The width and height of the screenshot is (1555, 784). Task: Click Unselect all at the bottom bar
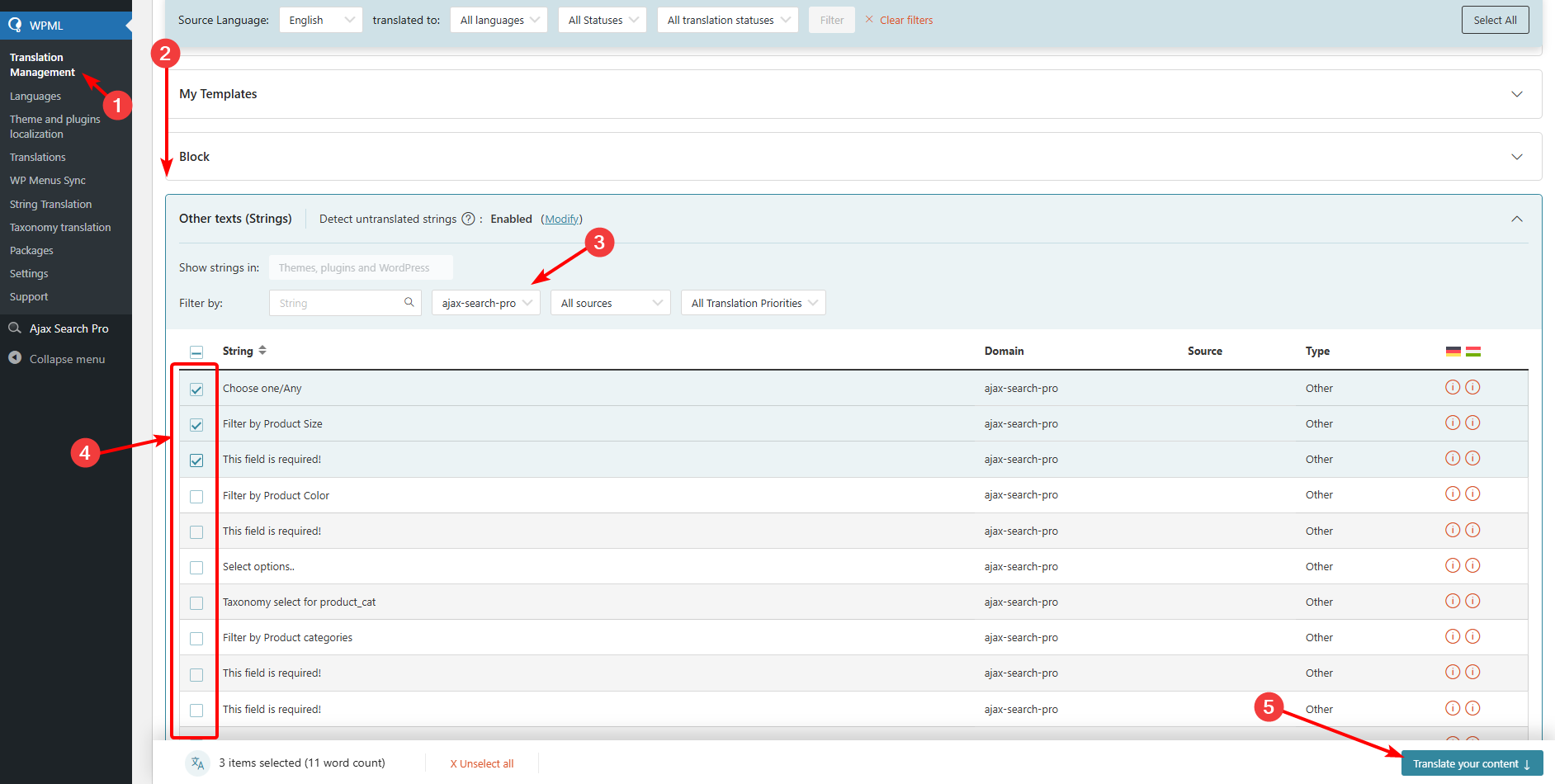pos(482,763)
